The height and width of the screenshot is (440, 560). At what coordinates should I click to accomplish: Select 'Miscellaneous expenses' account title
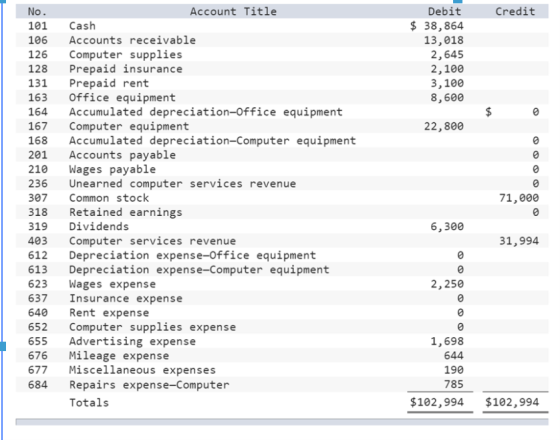coord(142,370)
